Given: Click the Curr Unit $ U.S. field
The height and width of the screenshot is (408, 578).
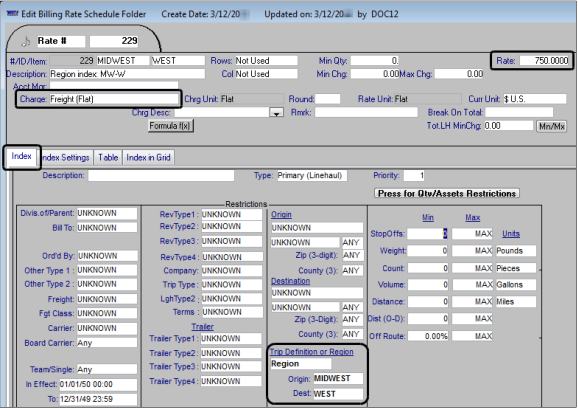Looking at the screenshot, I should (535, 99).
